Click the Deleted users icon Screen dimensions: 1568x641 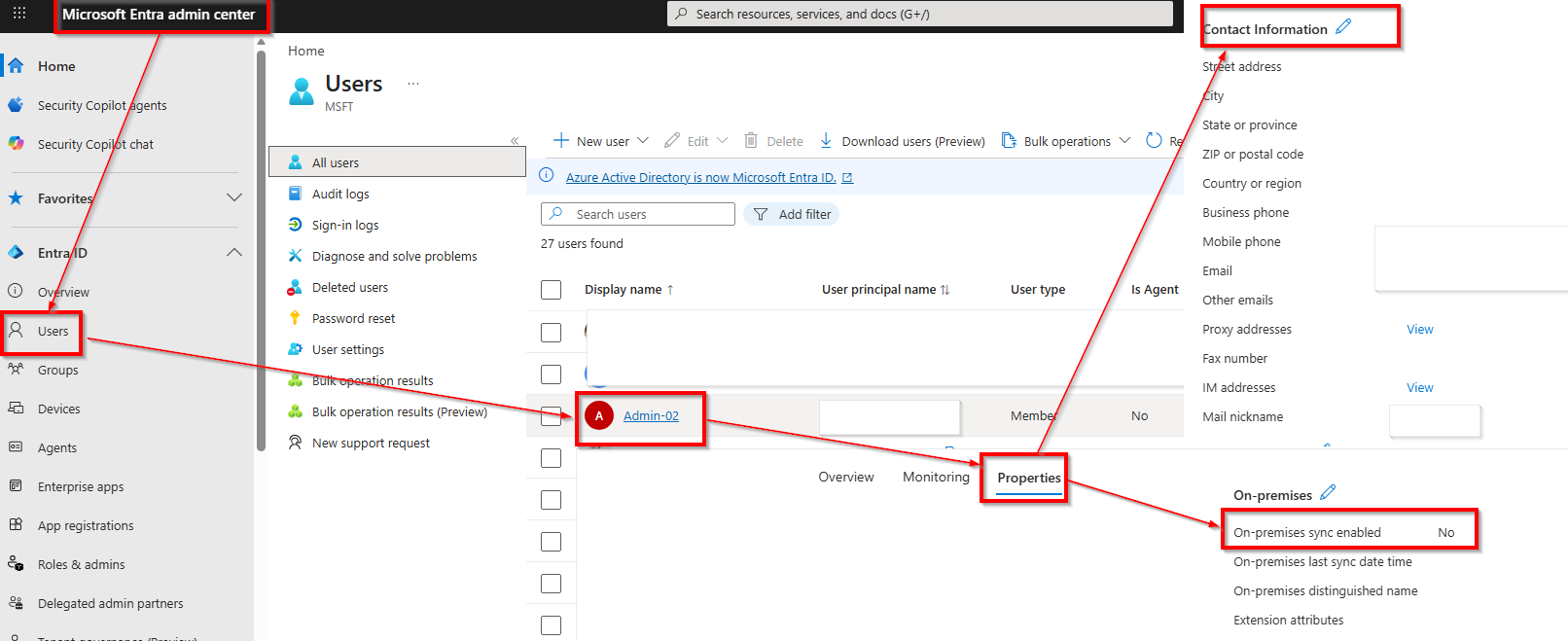pos(295,287)
